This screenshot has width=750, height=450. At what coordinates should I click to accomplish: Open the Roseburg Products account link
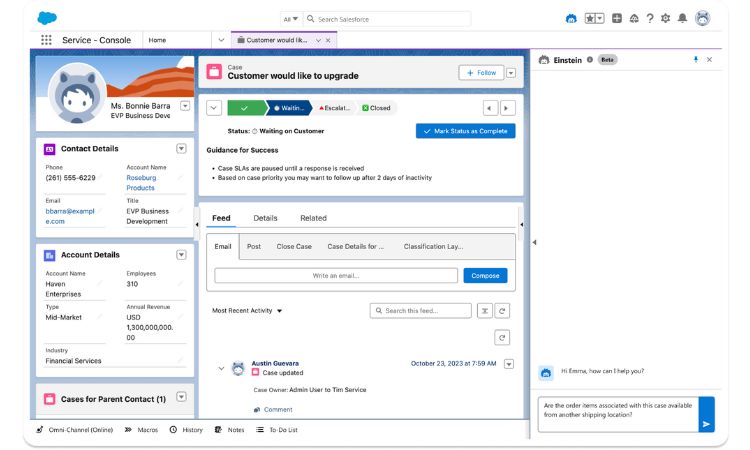click(141, 183)
